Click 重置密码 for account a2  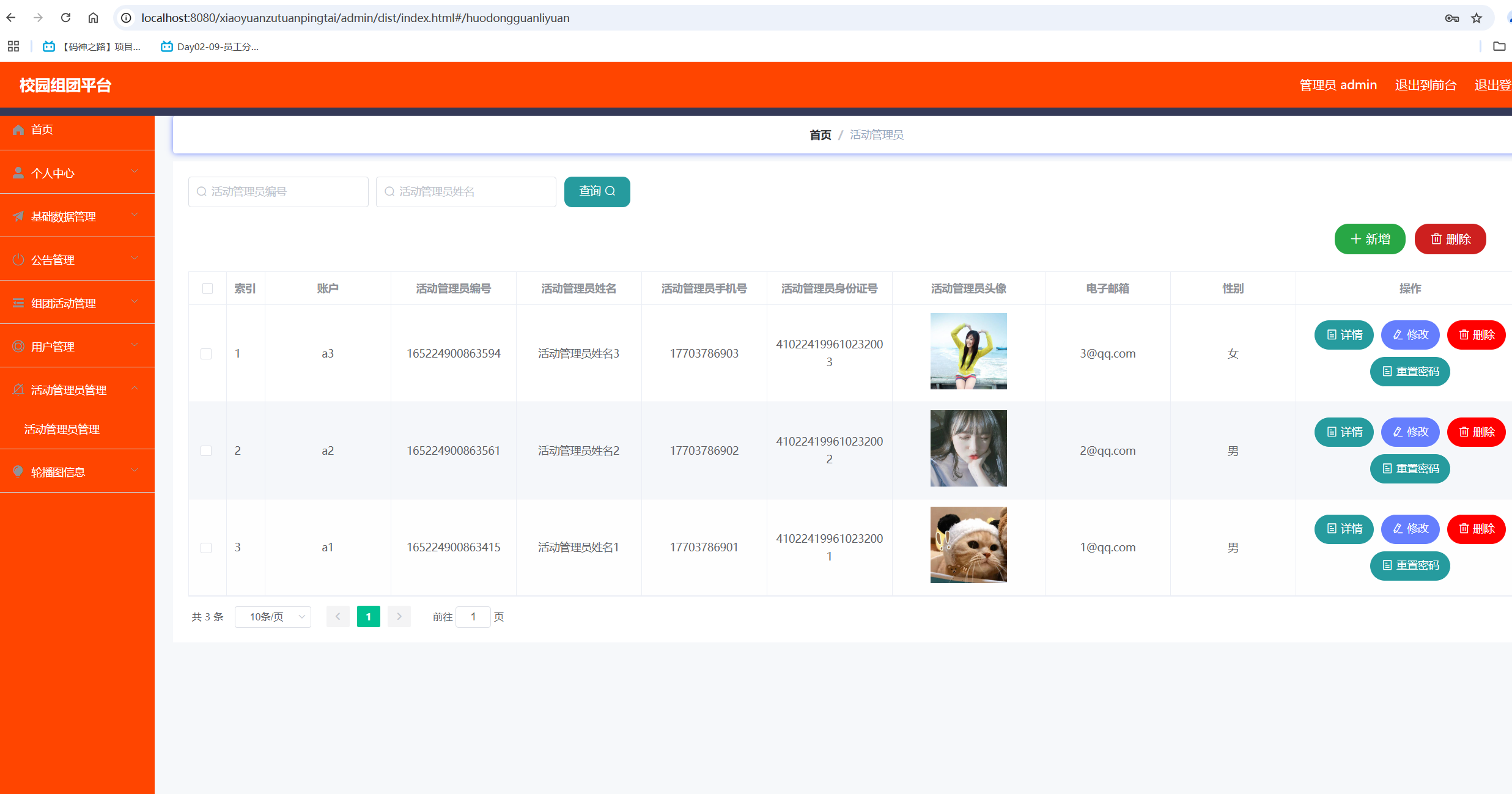(x=1410, y=469)
